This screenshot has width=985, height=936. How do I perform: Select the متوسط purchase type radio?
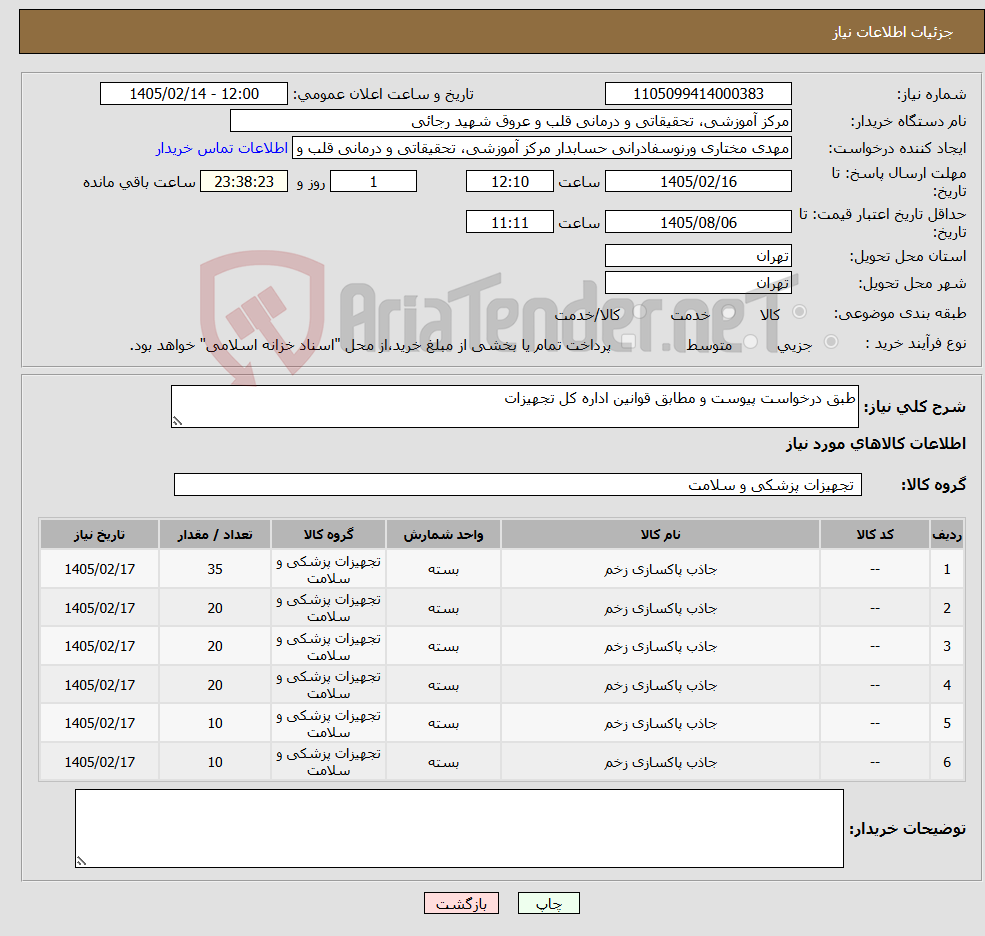[751, 342]
